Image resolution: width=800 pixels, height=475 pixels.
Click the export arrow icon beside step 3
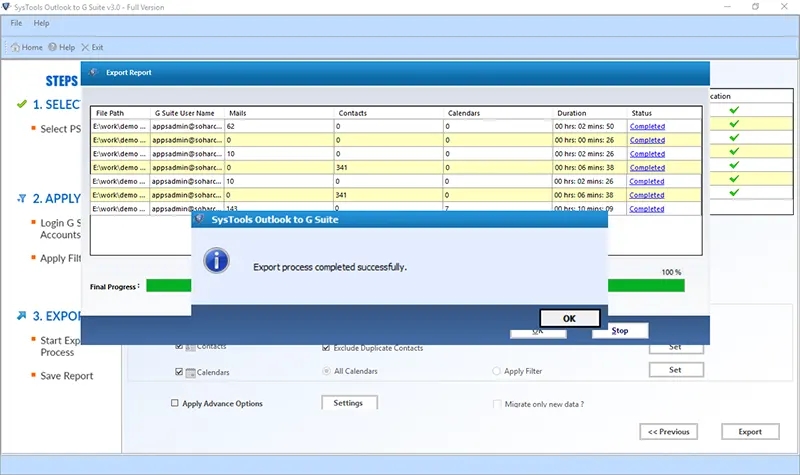point(21,316)
